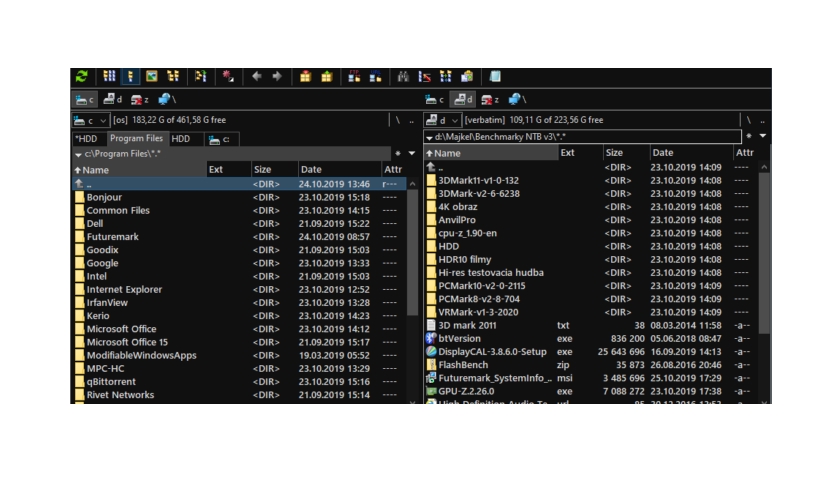The height and width of the screenshot is (480, 840).
Task: Select drive c button in left panel
Action: pyautogui.click(x=85, y=100)
